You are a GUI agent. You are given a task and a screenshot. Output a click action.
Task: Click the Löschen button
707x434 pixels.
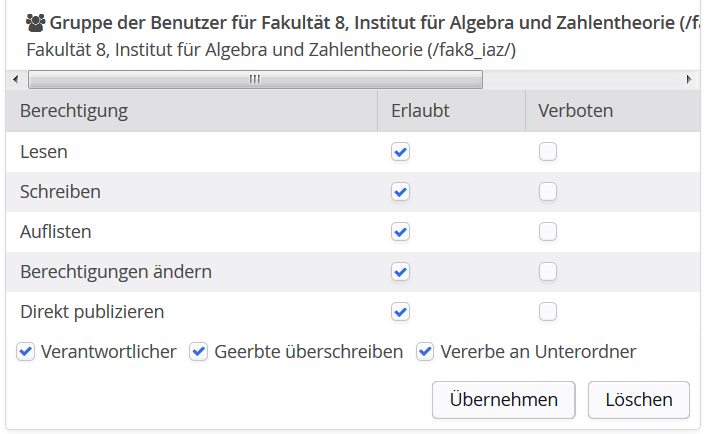point(639,400)
